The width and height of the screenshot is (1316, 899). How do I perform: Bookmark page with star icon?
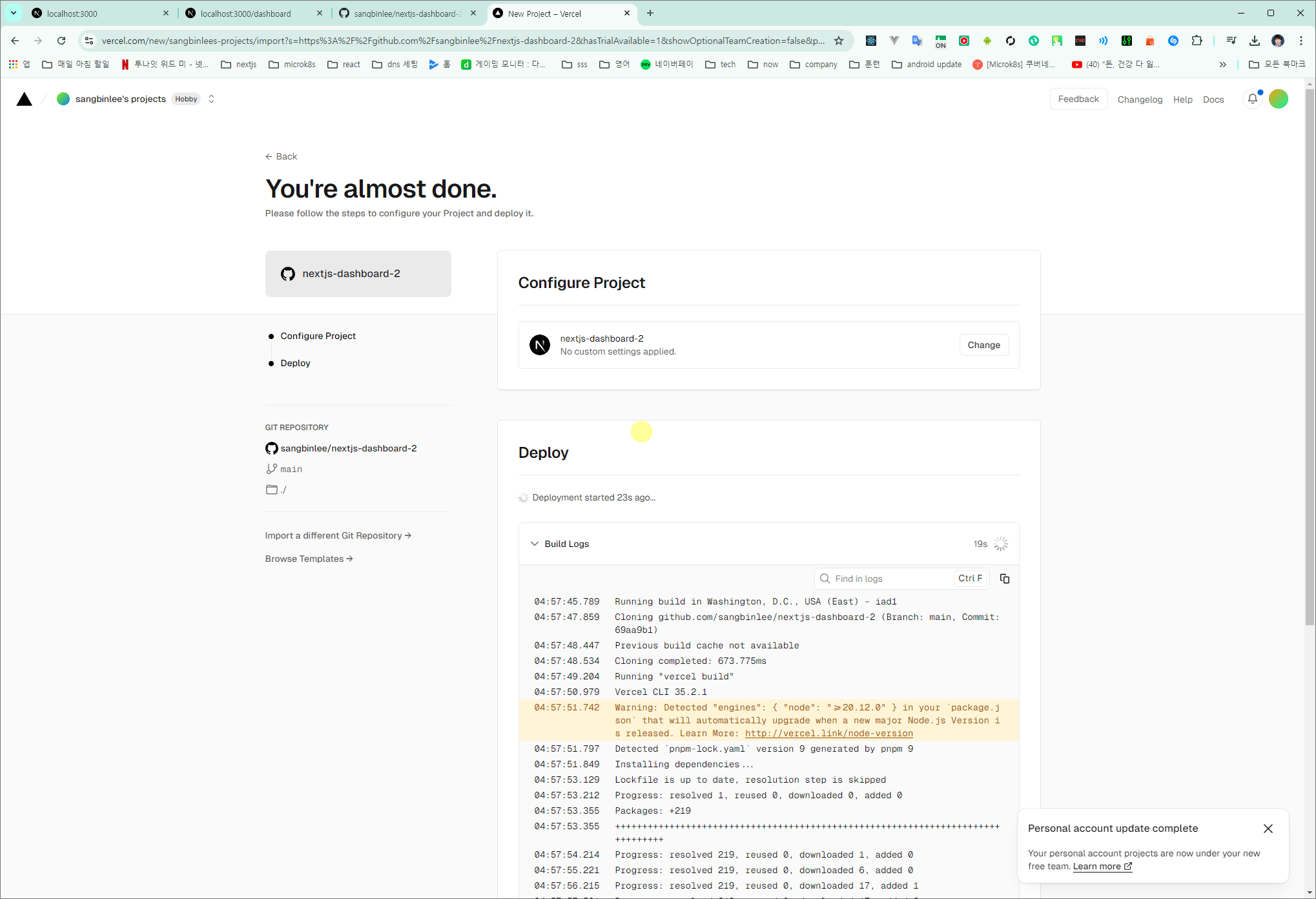click(x=838, y=41)
